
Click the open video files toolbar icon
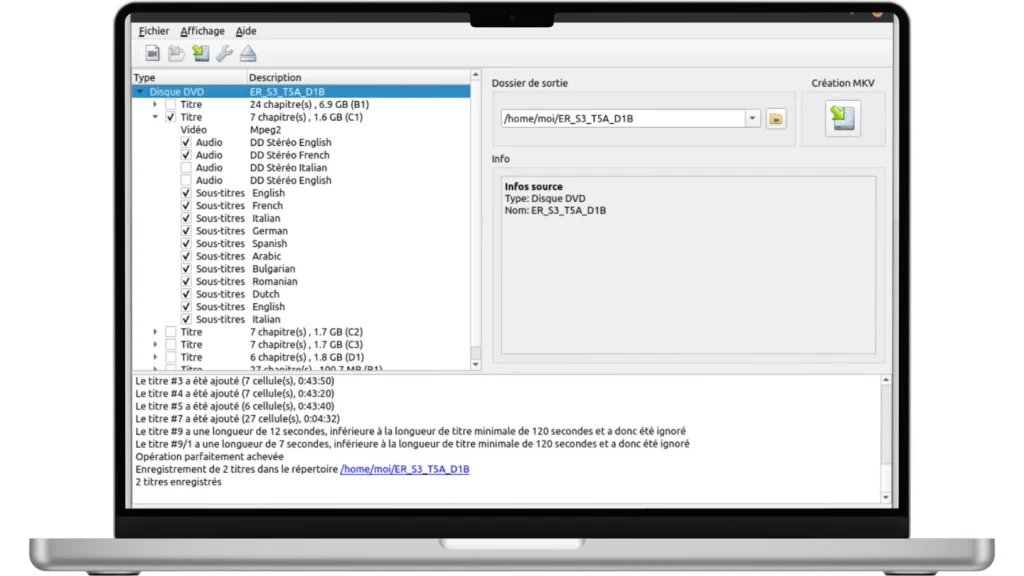click(153, 54)
